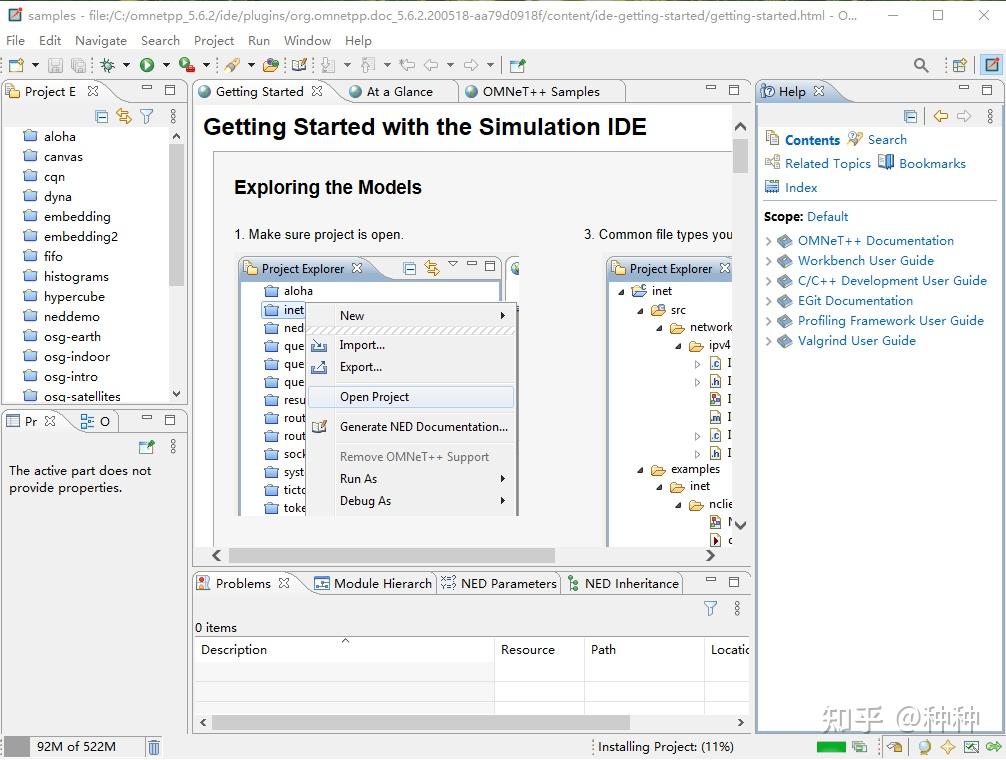
Task: Switch to Module Hierarchy tab
Action: [374, 584]
